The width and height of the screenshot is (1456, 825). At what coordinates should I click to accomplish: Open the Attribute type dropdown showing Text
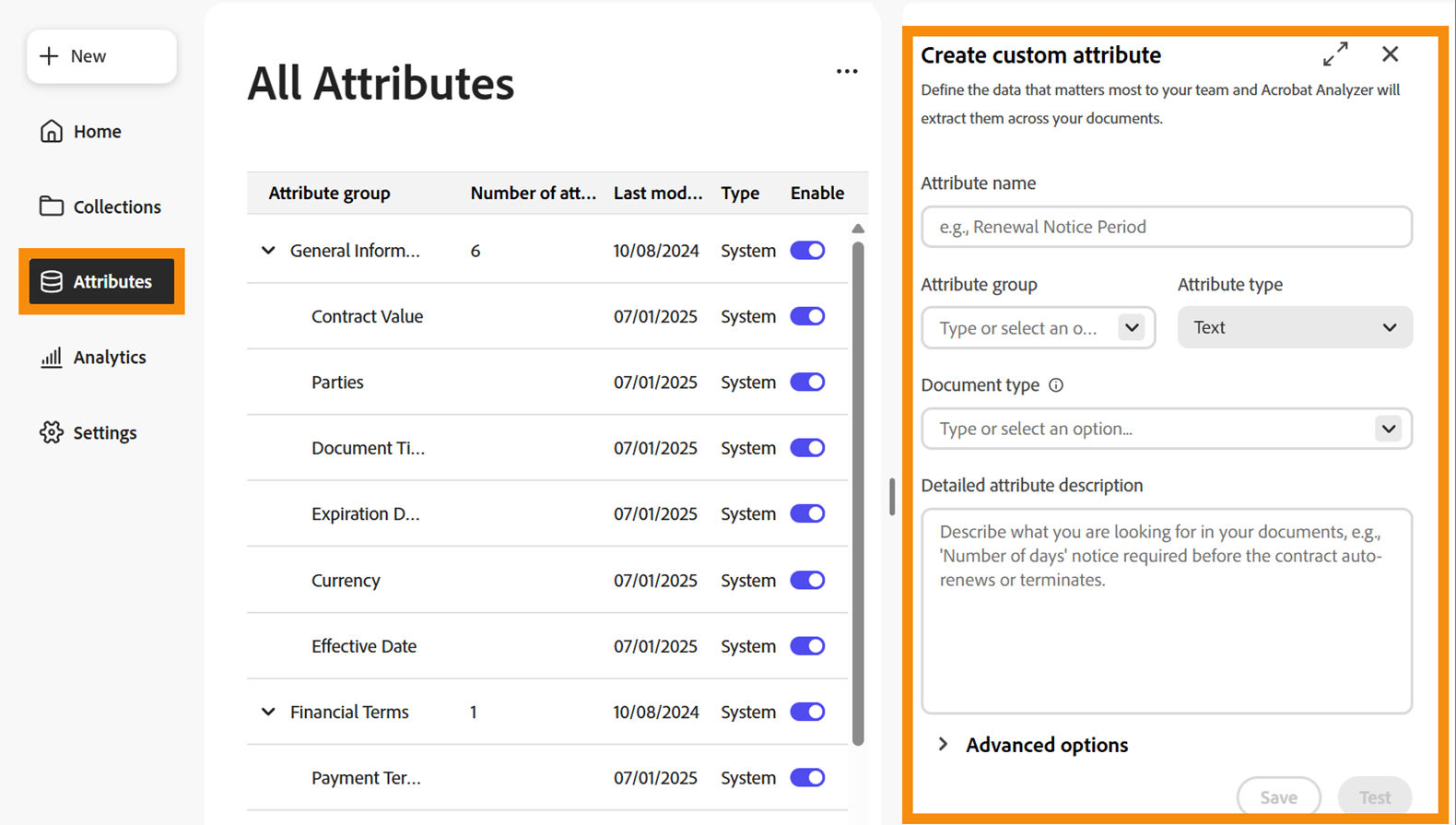(1295, 327)
